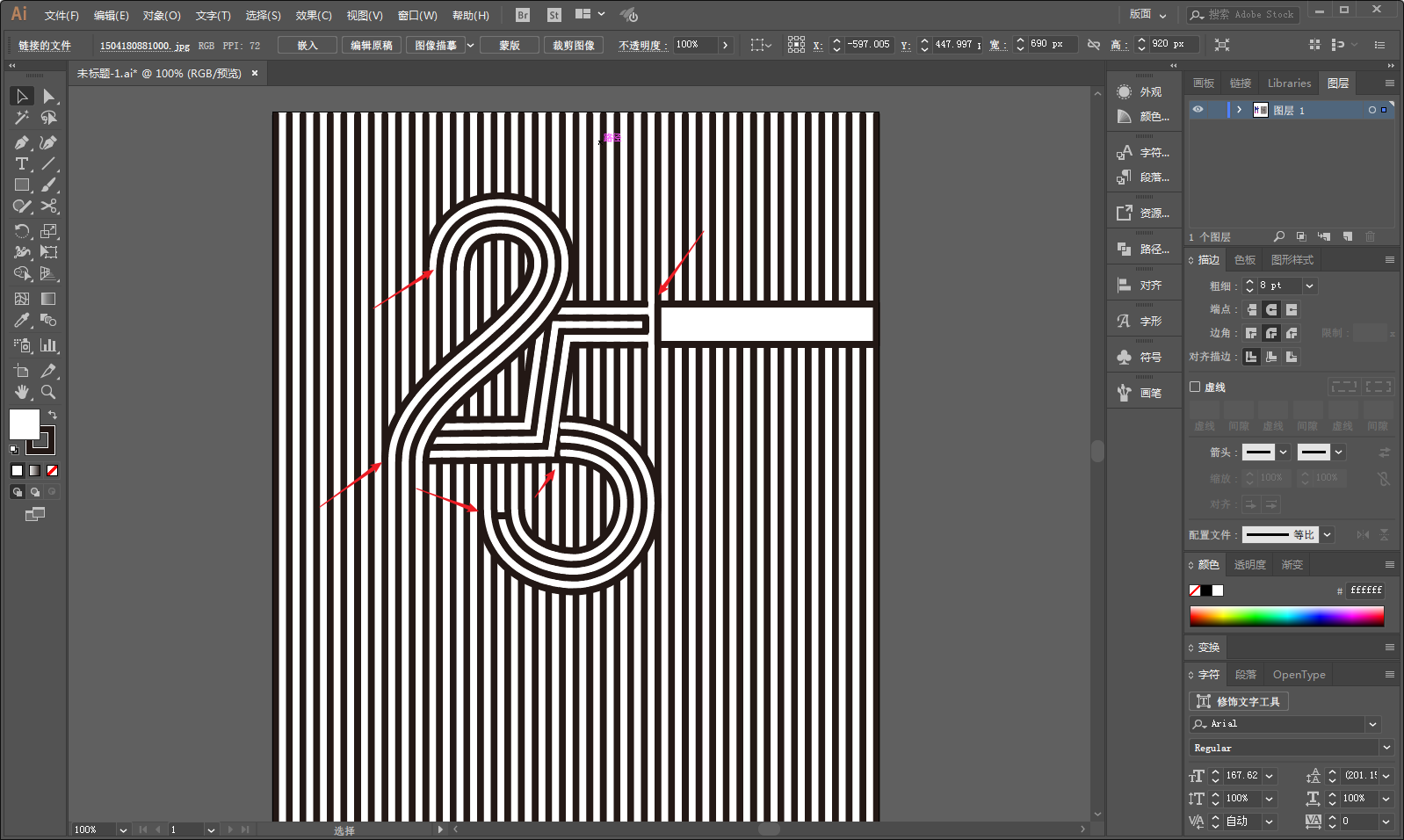The height and width of the screenshot is (840, 1404).
Task: Open the Align panel icon
Action: pos(1124,285)
